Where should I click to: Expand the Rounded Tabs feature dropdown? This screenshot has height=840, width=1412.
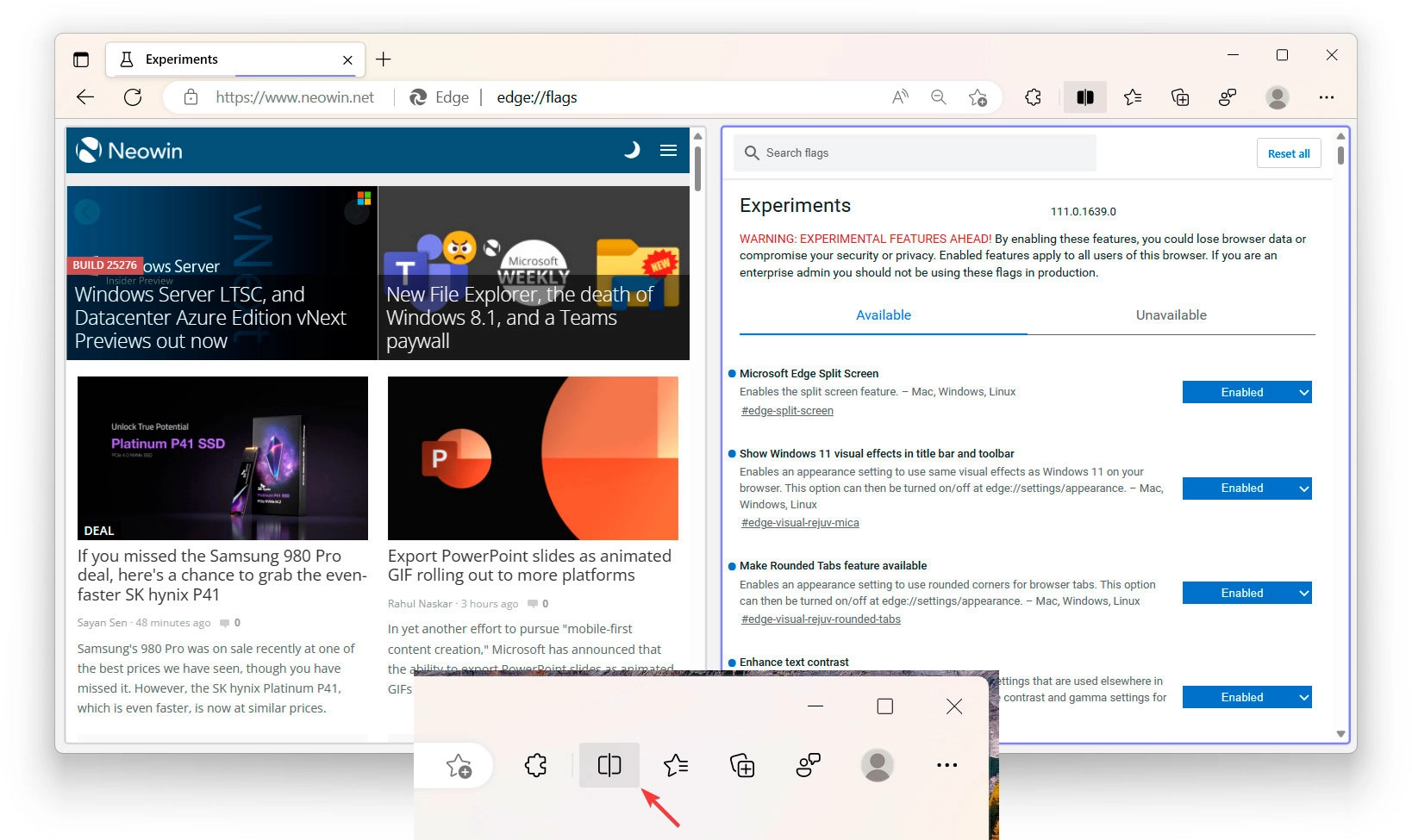point(1246,593)
